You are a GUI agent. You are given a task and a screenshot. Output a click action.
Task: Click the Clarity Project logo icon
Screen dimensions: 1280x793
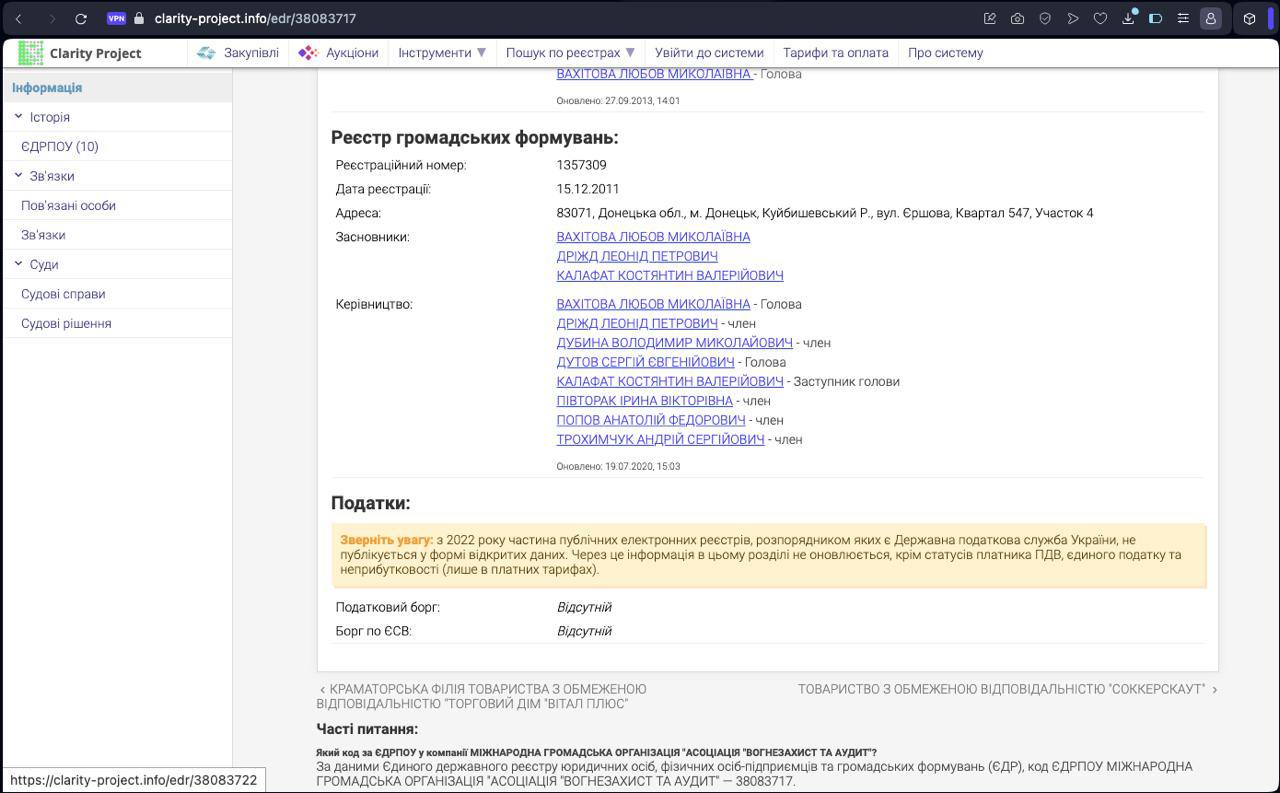pos(31,53)
